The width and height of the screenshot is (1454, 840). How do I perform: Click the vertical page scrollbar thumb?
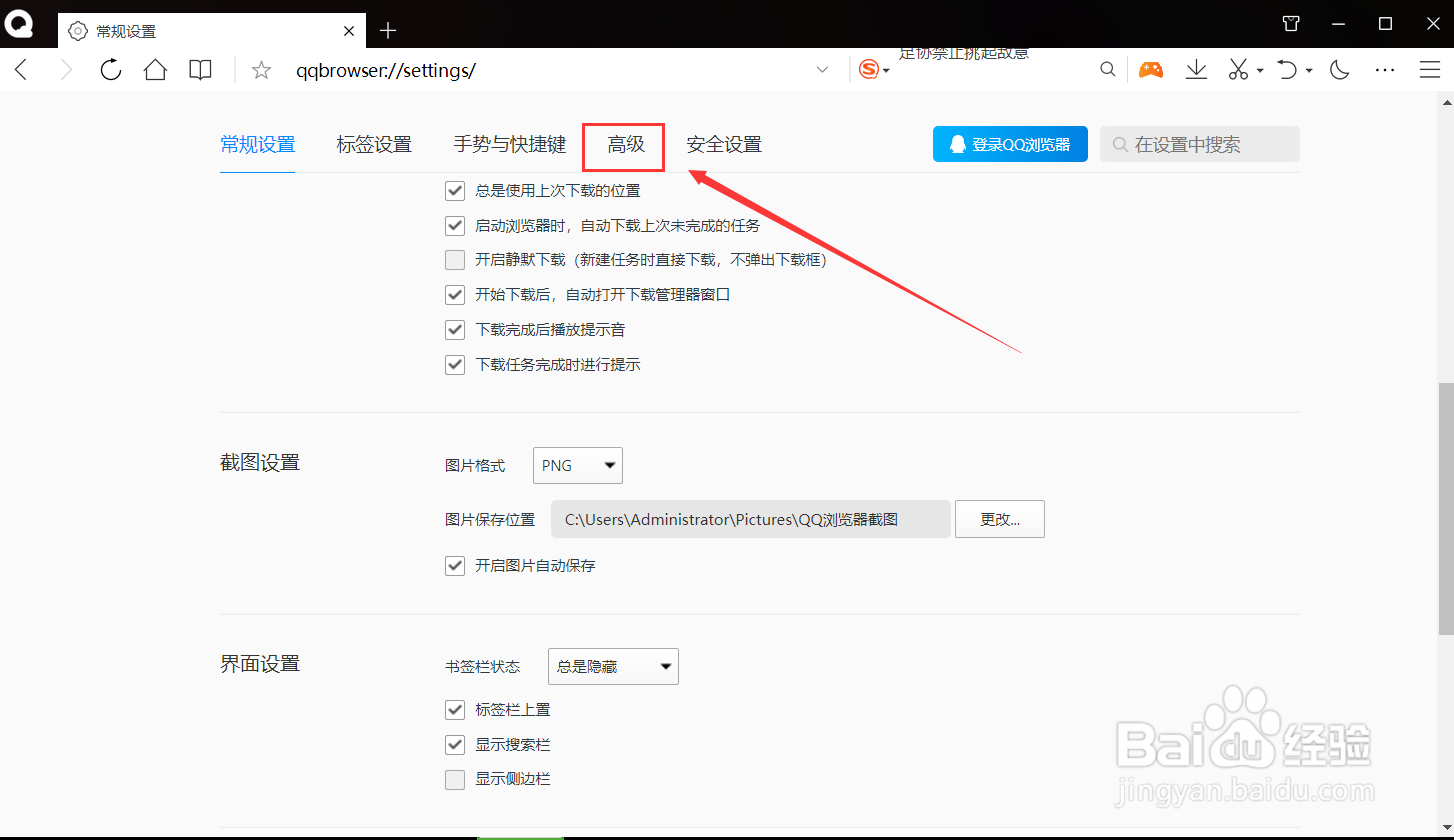click(1446, 507)
